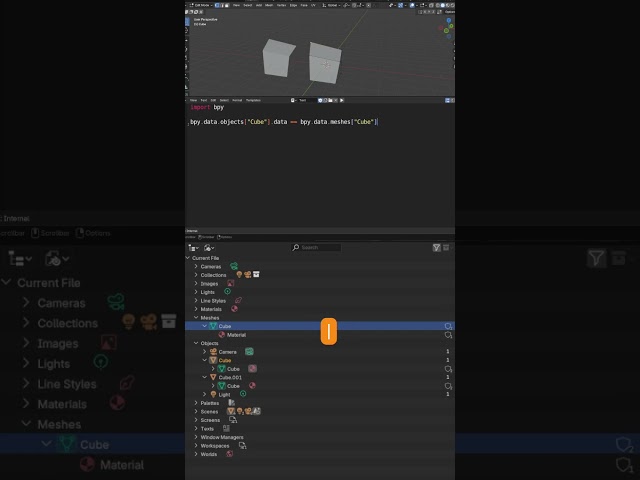Click the 'import bpy' code line
The image size is (640, 480).
(x=207, y=107)
